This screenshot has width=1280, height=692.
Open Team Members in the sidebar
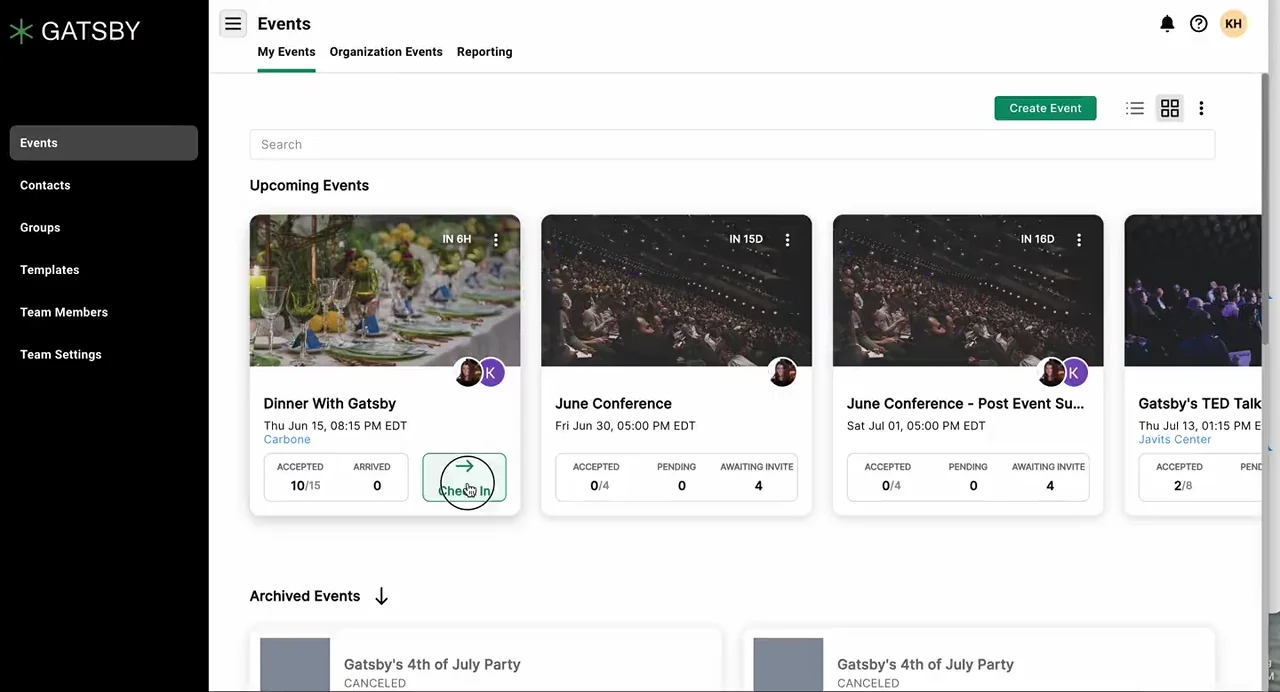pyautogui.click(x=64, y=312)
